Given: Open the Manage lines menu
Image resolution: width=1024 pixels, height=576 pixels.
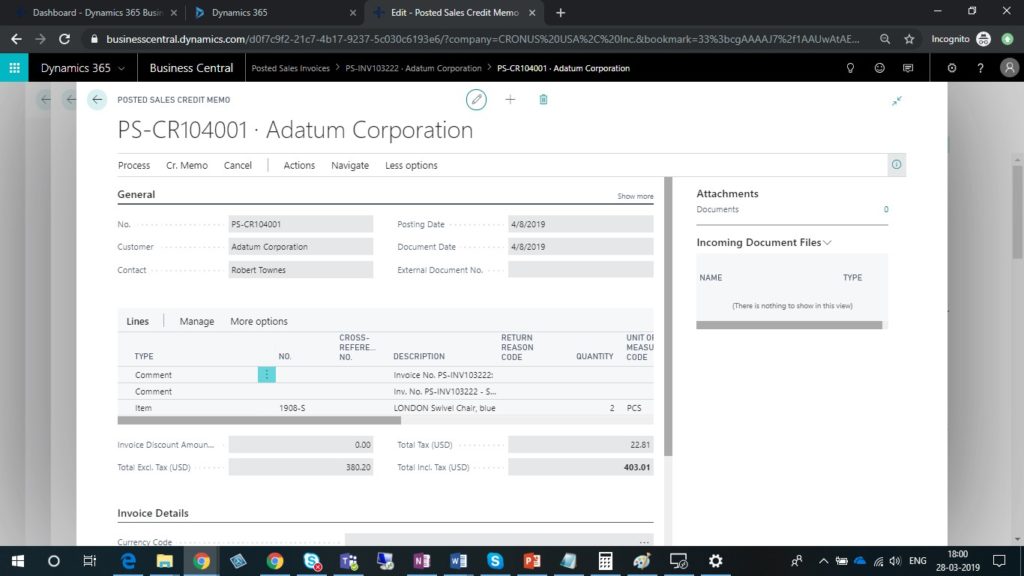Looking at the screenshot, I should (197, 321).
